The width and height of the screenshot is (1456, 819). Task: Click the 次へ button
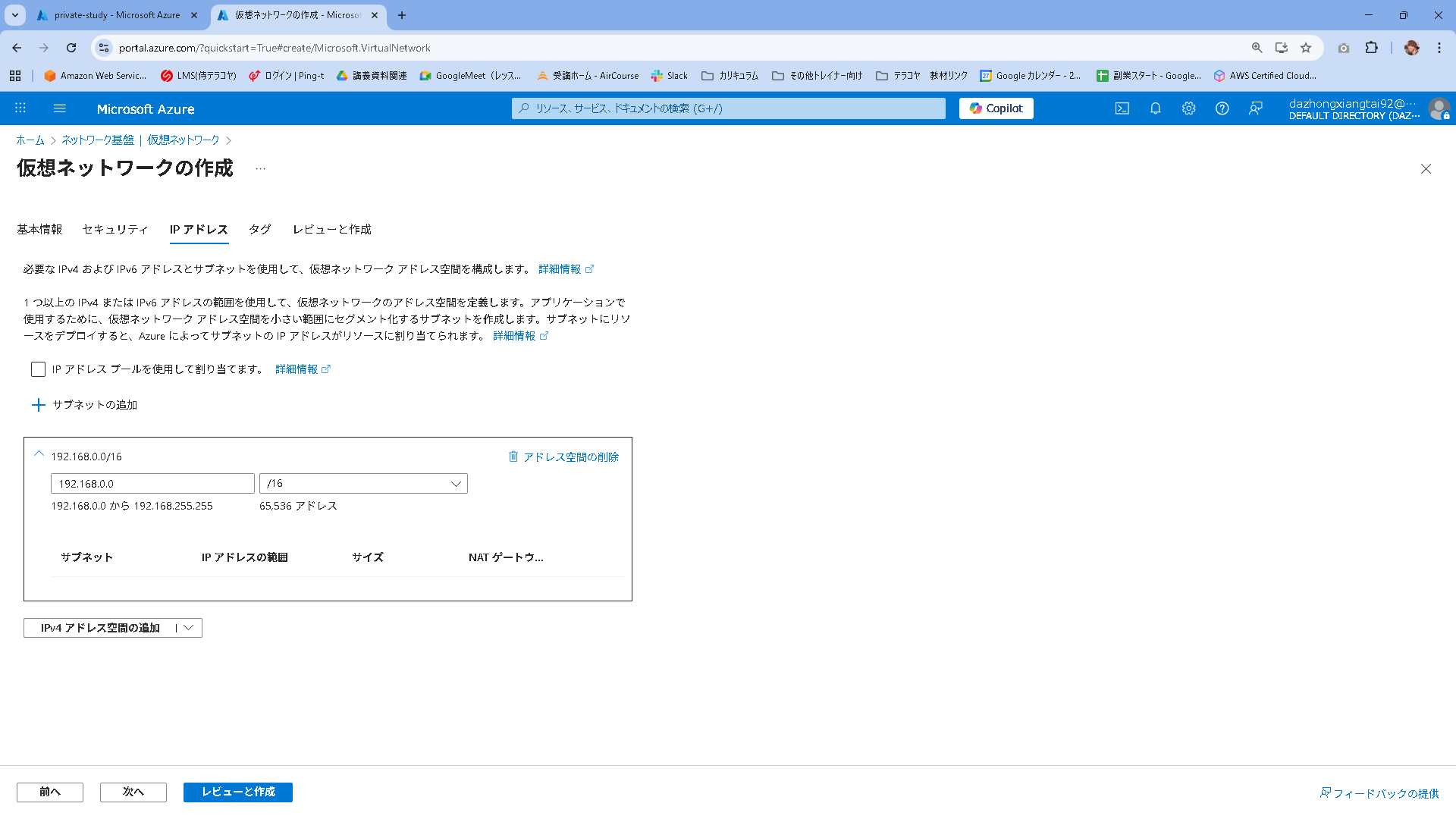pyautogui.click(x=133, y=792)
